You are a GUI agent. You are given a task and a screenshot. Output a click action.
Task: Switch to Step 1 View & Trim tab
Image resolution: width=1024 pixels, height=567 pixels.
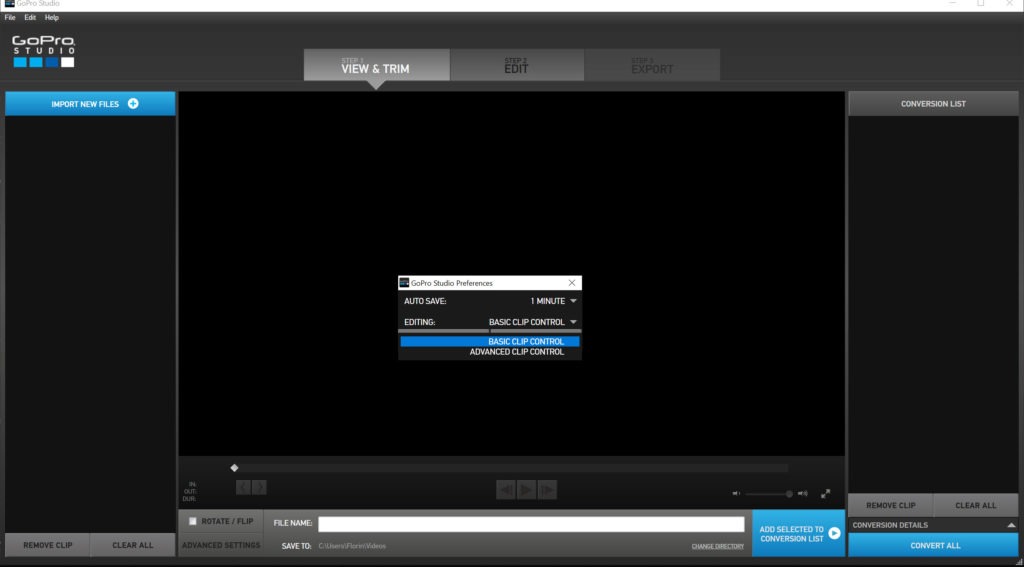click(376, 65)
